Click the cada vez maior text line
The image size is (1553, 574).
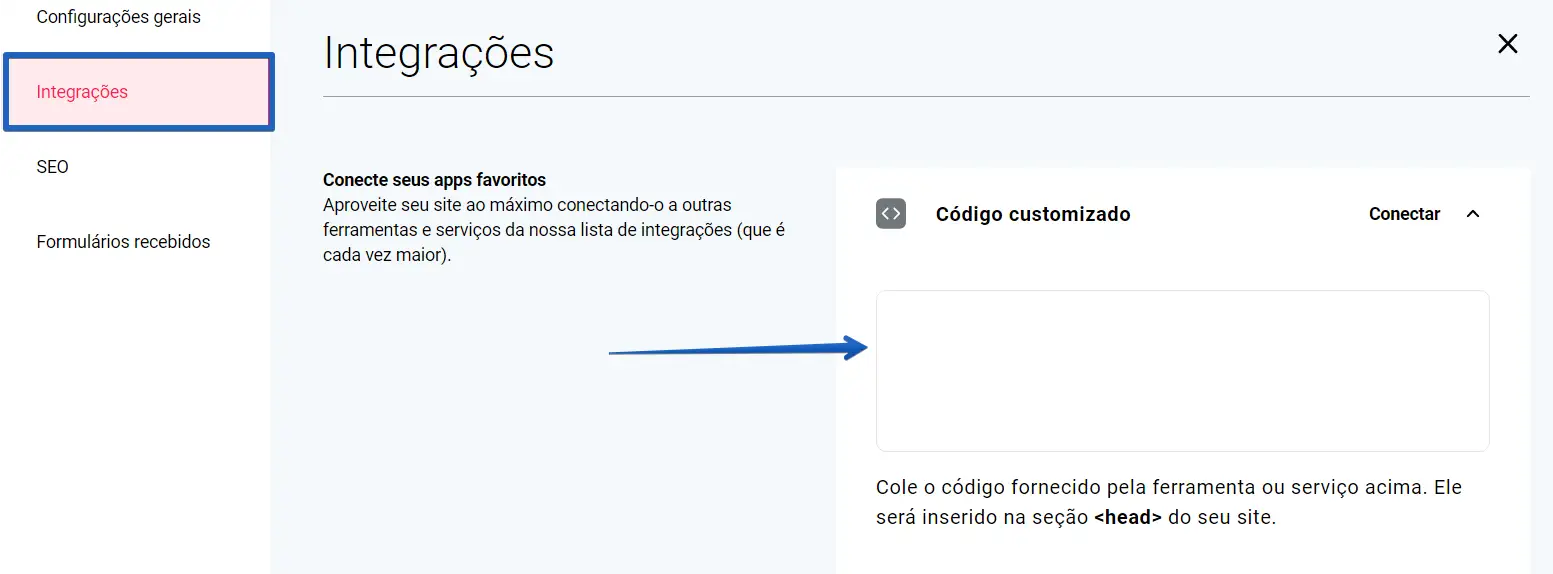click(387, 255)
